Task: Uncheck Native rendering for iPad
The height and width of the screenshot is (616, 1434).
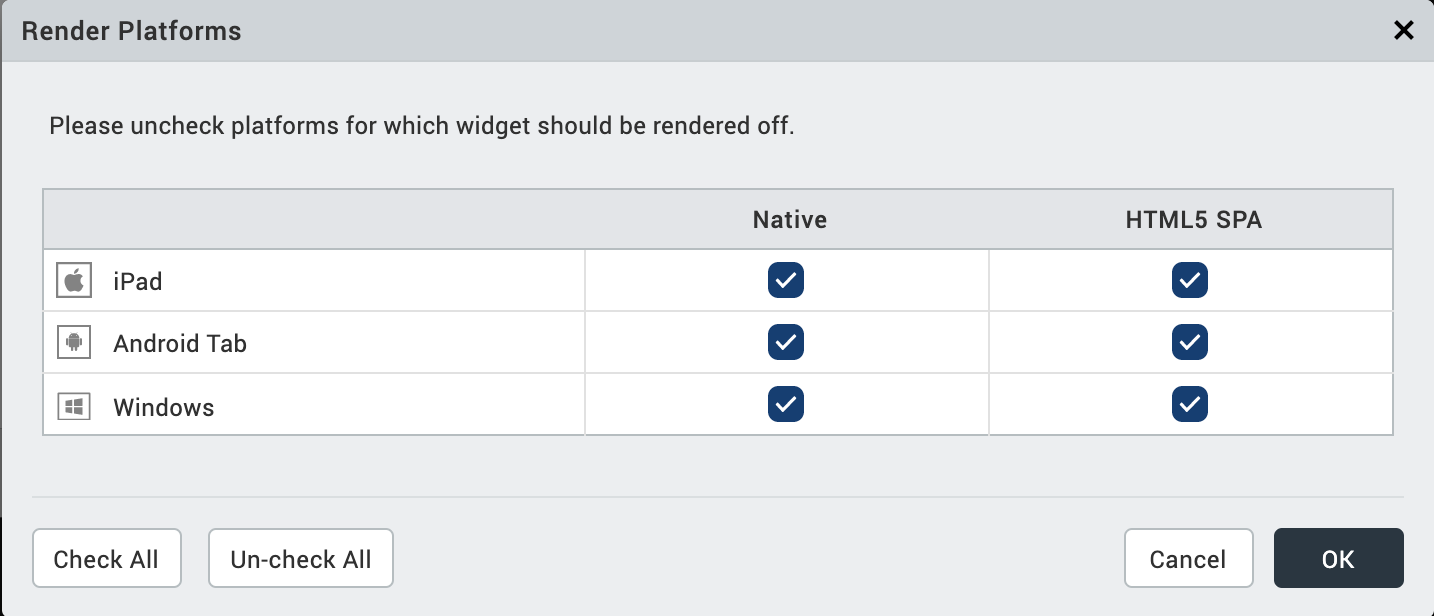Action: pos(786,281)
